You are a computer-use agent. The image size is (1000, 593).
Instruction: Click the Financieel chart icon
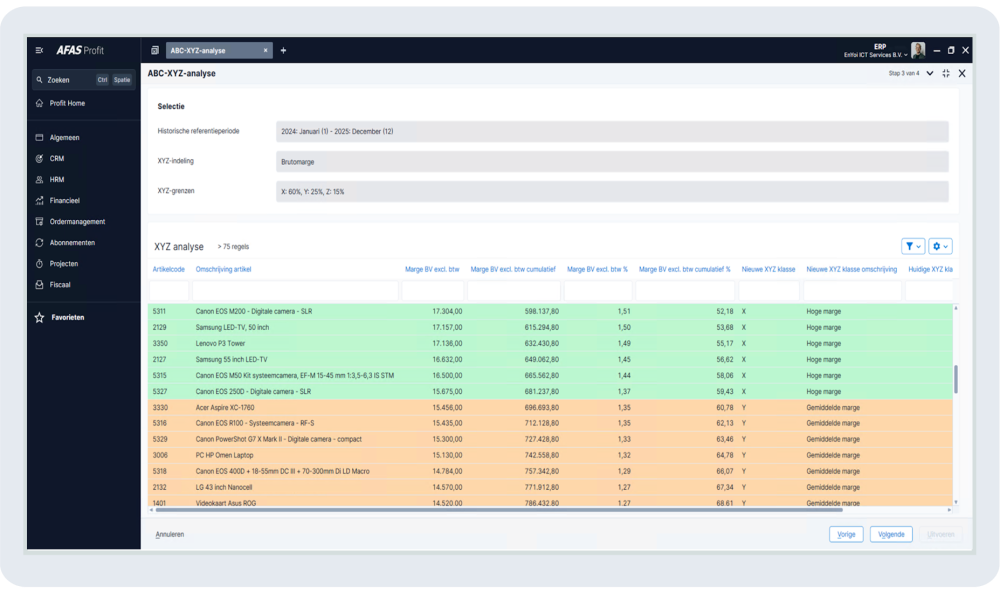40,201
